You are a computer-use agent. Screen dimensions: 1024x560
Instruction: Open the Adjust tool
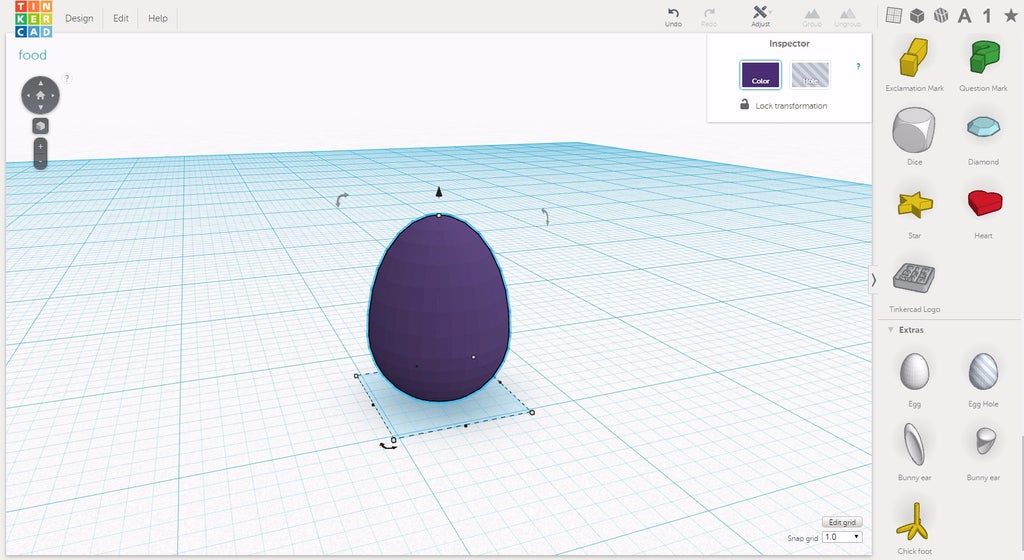pos(760,17)
